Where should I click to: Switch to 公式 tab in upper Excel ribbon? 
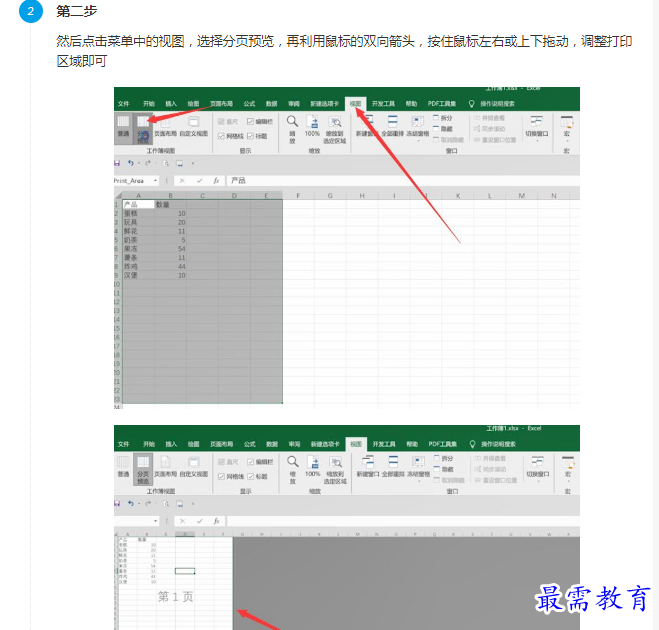point(249,104)
